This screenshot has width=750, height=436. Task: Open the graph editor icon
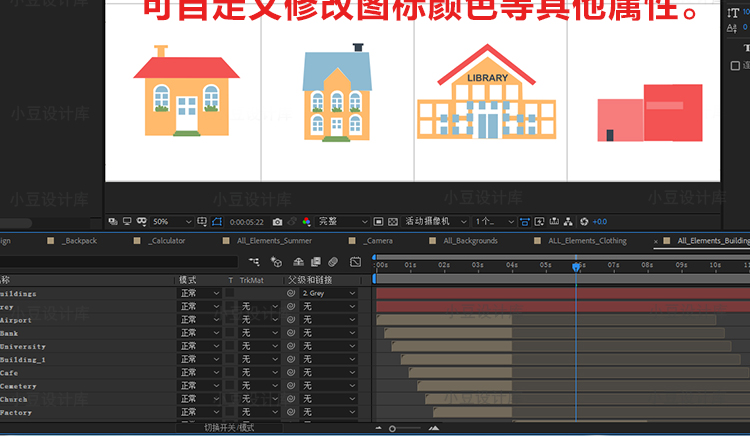coord(355,262)
